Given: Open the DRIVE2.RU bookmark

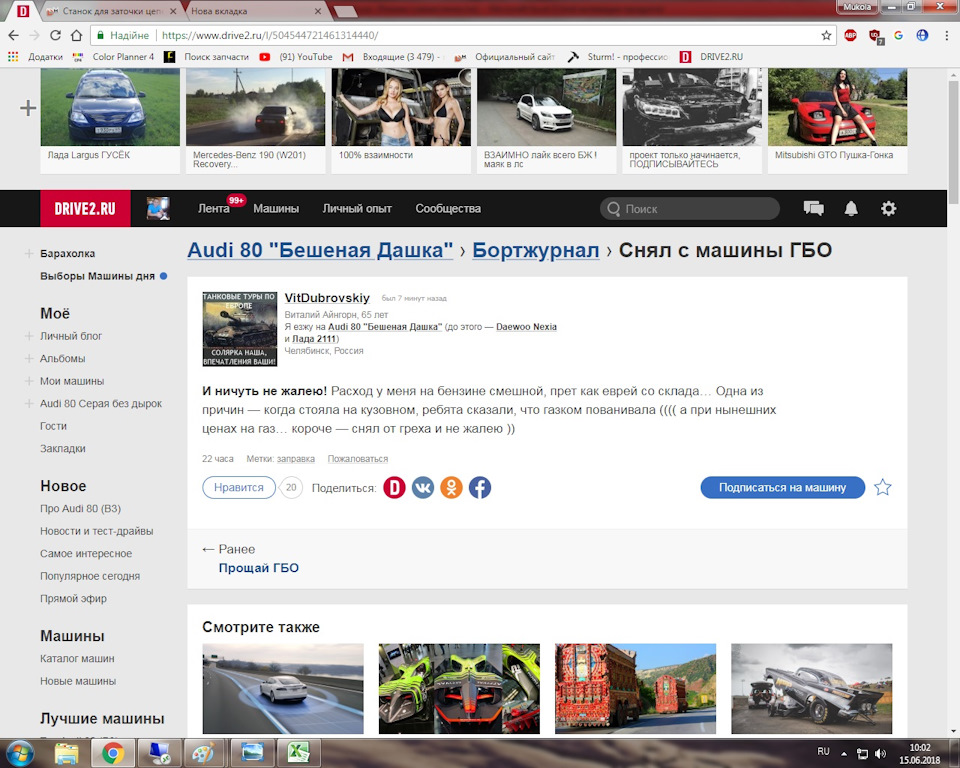Looking at the screenshot, I should pos(711,57).
